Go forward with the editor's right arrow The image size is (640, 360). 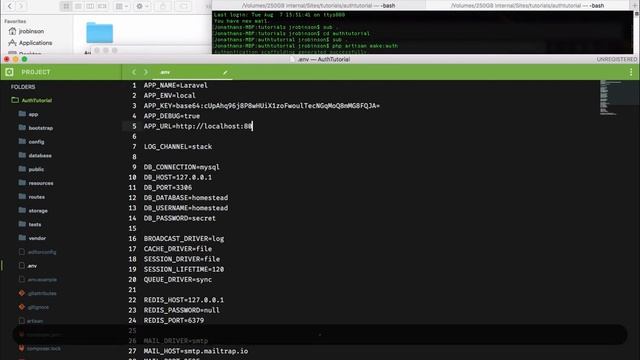(x=146, y=72)
